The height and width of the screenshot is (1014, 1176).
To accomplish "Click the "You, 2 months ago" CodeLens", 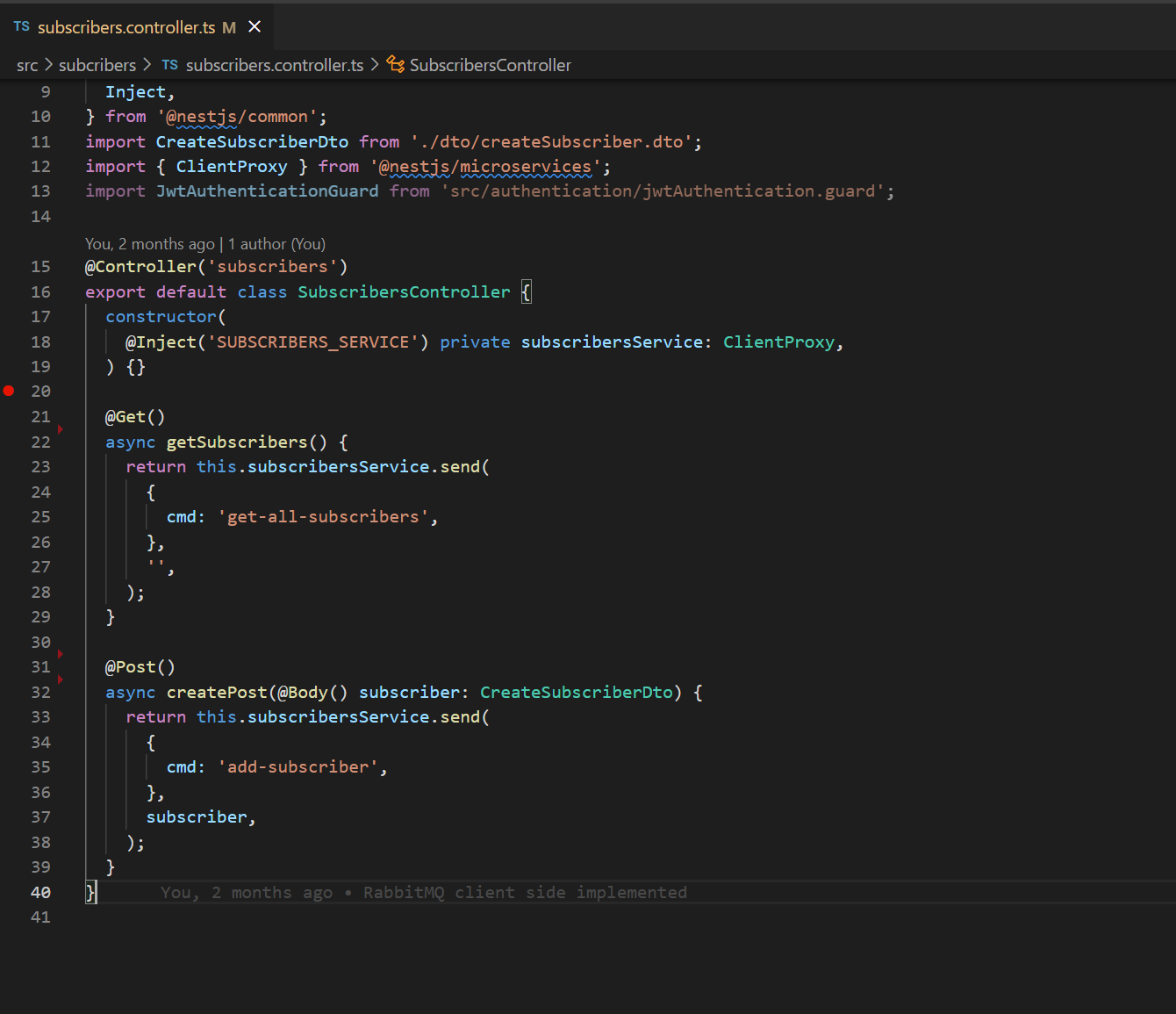I will pos(150,244).
